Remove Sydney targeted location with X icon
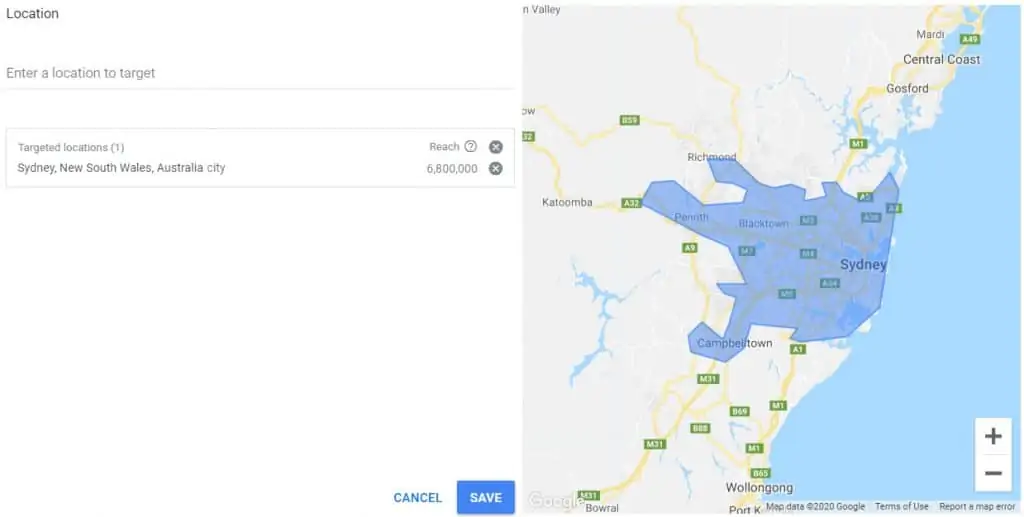 (x=495, y=168)
